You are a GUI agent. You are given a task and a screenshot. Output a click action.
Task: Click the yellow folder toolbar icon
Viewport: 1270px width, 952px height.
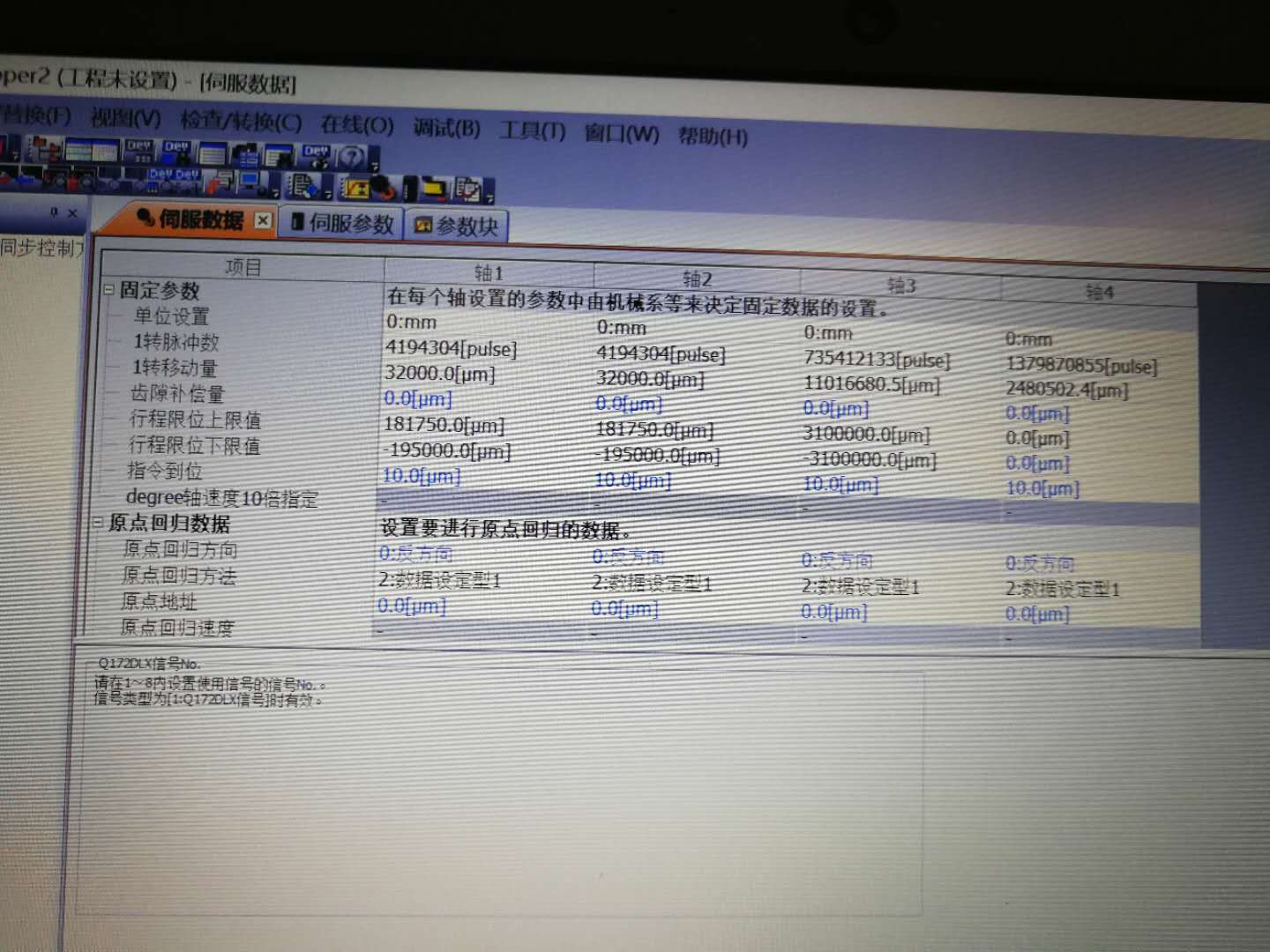(x=433, y=189)
